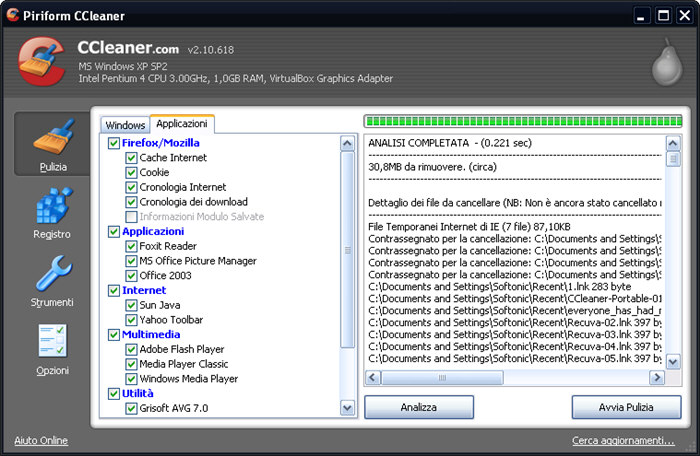Click the application list scroll-down arrow
Viewport: 700px width, 456px height.
pyautogui.click(x=347, y=407)
